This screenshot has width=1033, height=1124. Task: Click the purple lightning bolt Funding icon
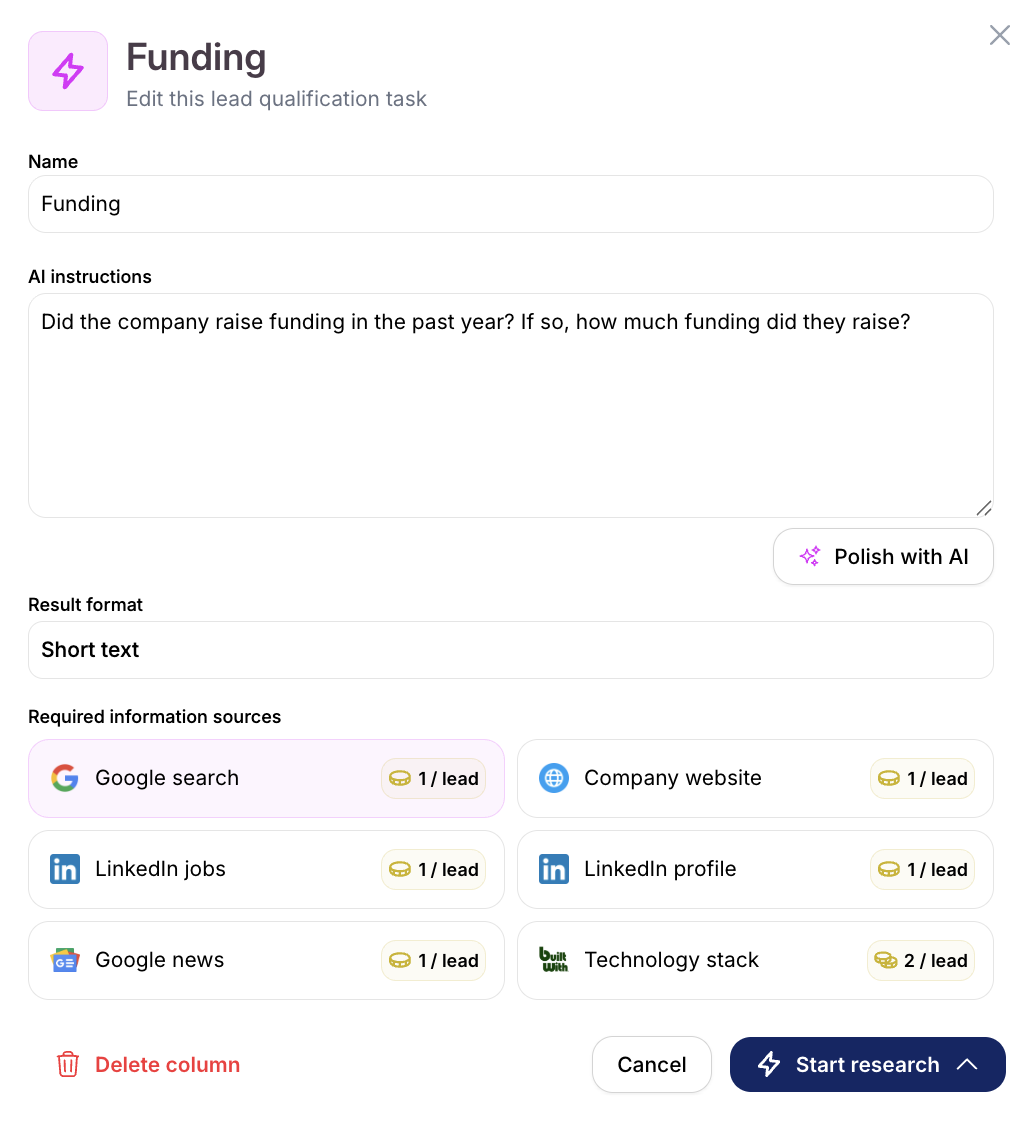(68, 71)
